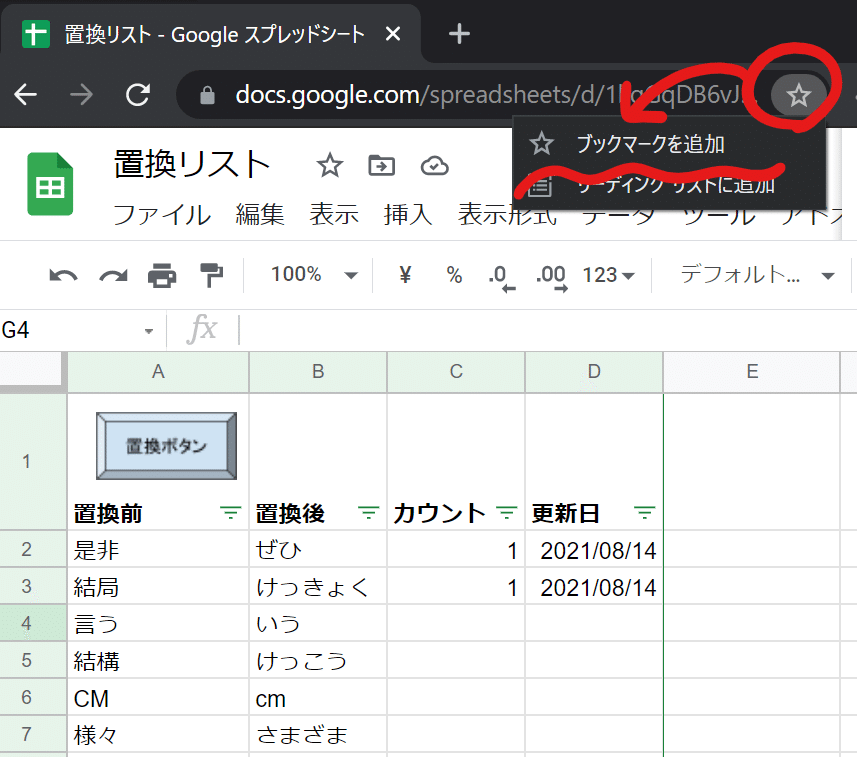Select cell containing 是非
The height and width of the screenshot is (757, 857).
tap(158, 549)
